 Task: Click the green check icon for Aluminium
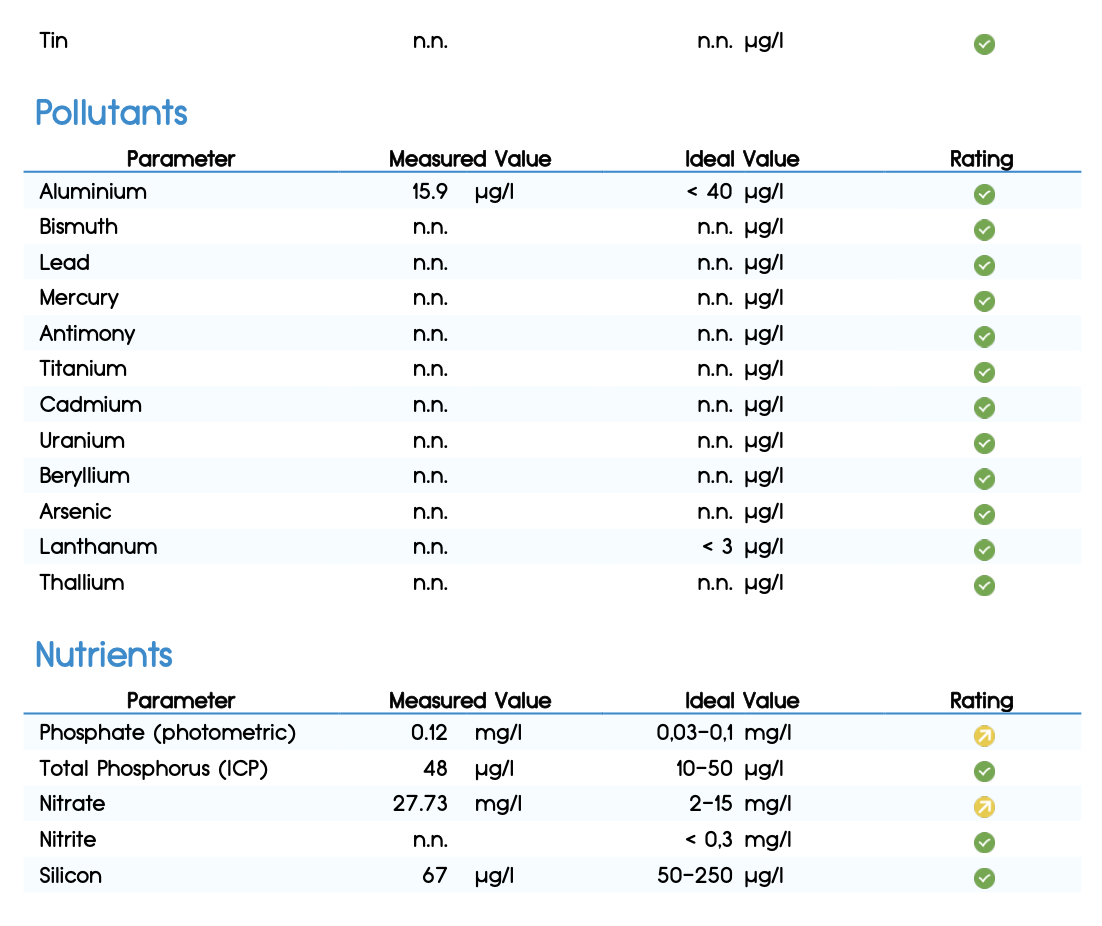coord(984,194)
